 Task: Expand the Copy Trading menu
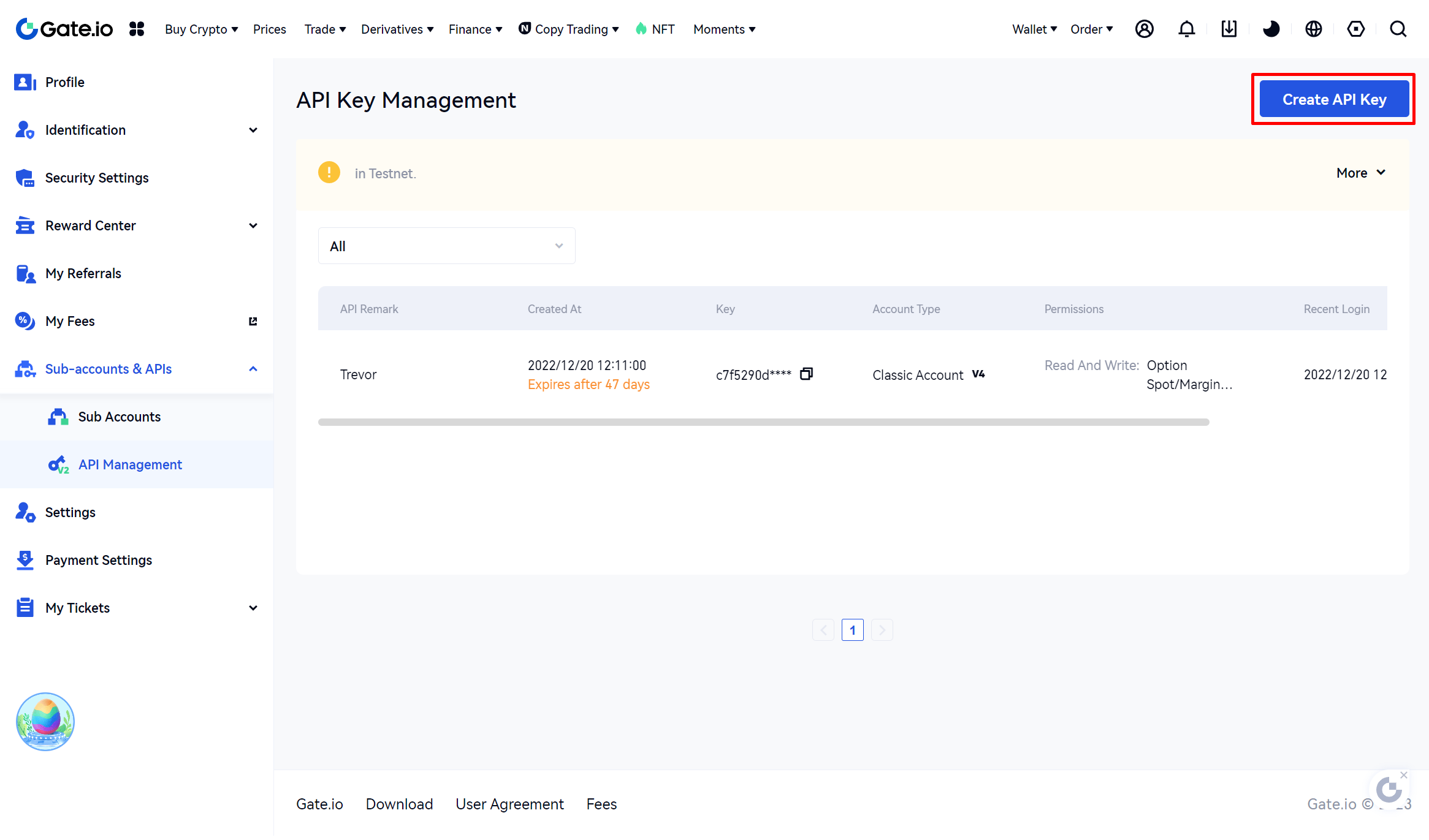point(568,29)
